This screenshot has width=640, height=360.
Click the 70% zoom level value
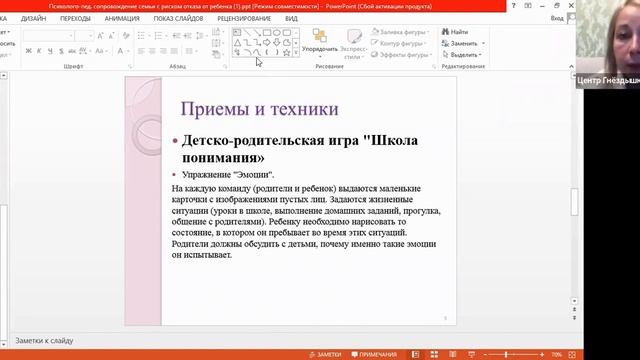[557, 355]
